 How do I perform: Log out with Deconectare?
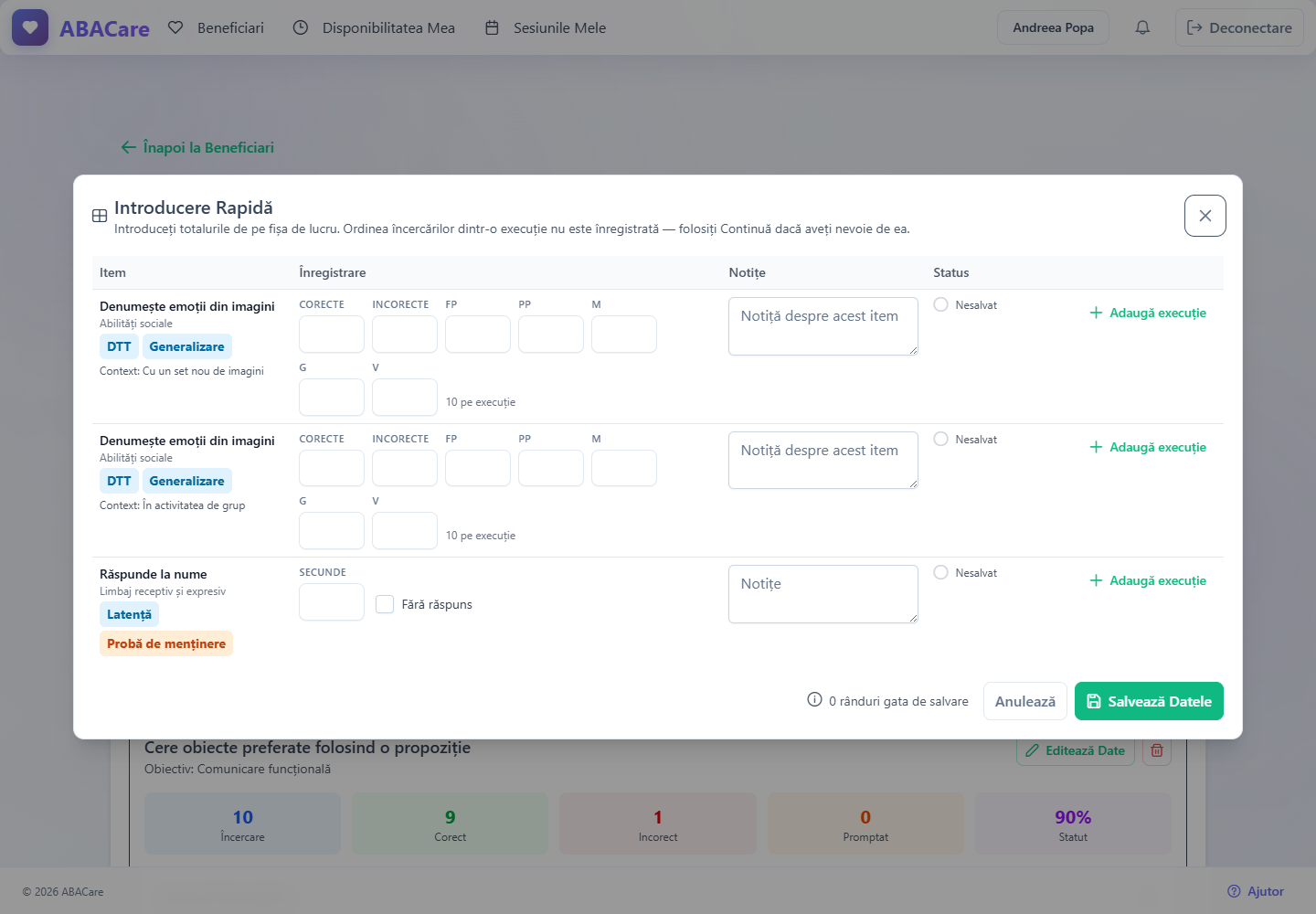(1239, 27)
